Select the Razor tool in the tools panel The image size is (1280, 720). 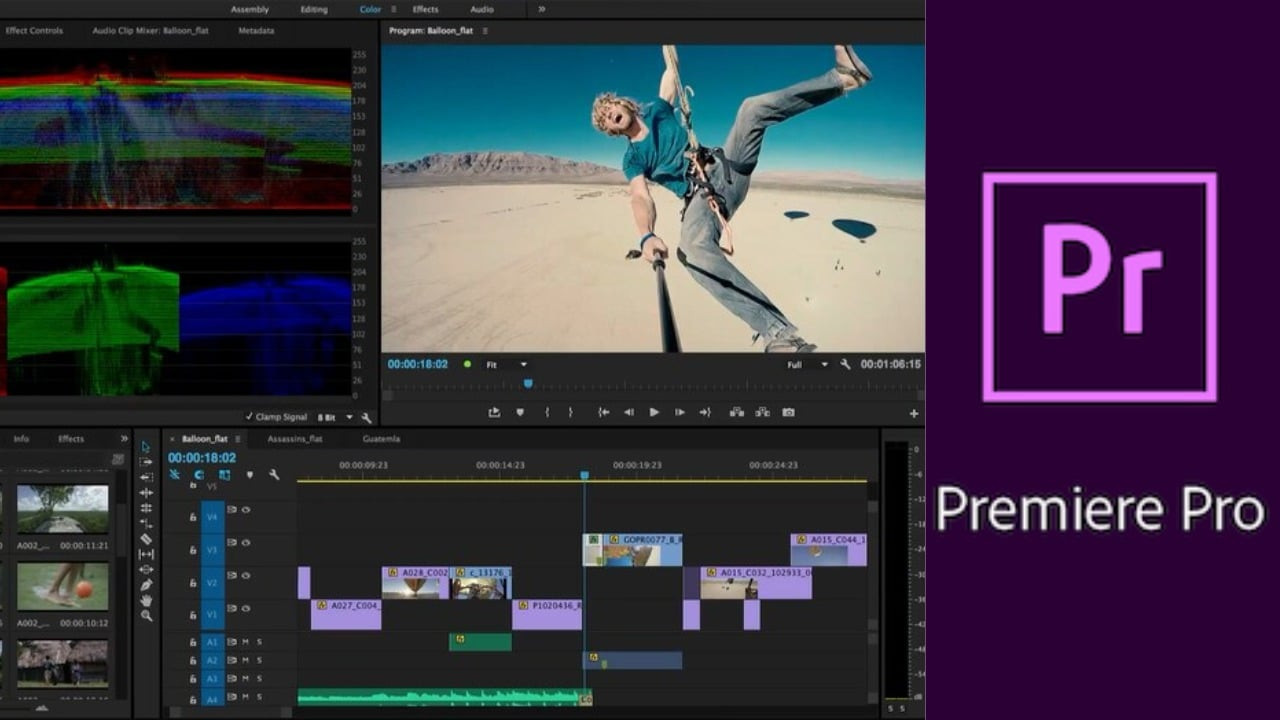coord(146,539)
